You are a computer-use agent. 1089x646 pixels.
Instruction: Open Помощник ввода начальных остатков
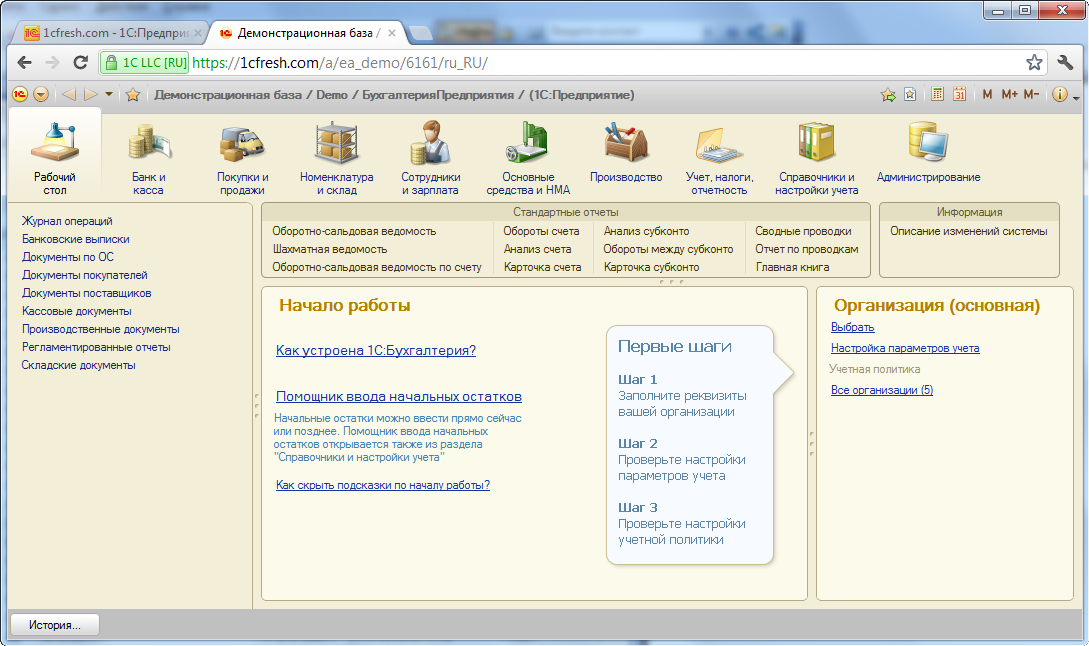click(398, 396)
